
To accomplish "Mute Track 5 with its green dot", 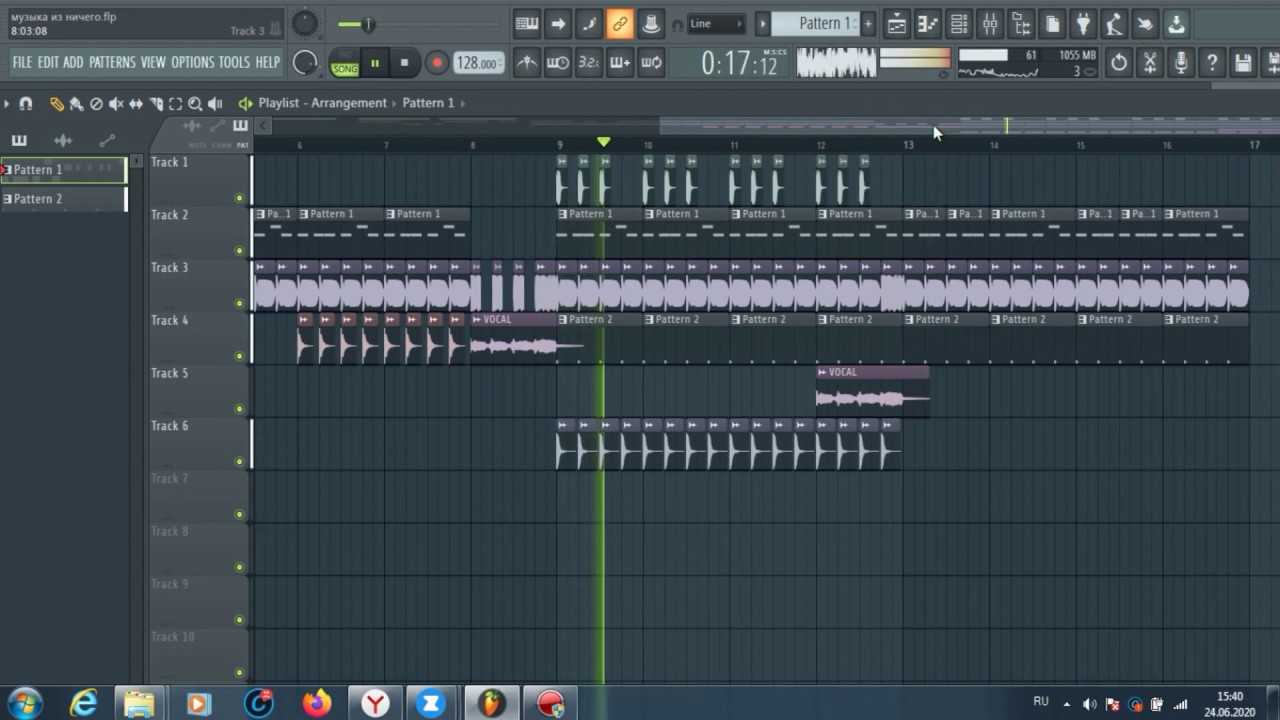I will (239, 409).
